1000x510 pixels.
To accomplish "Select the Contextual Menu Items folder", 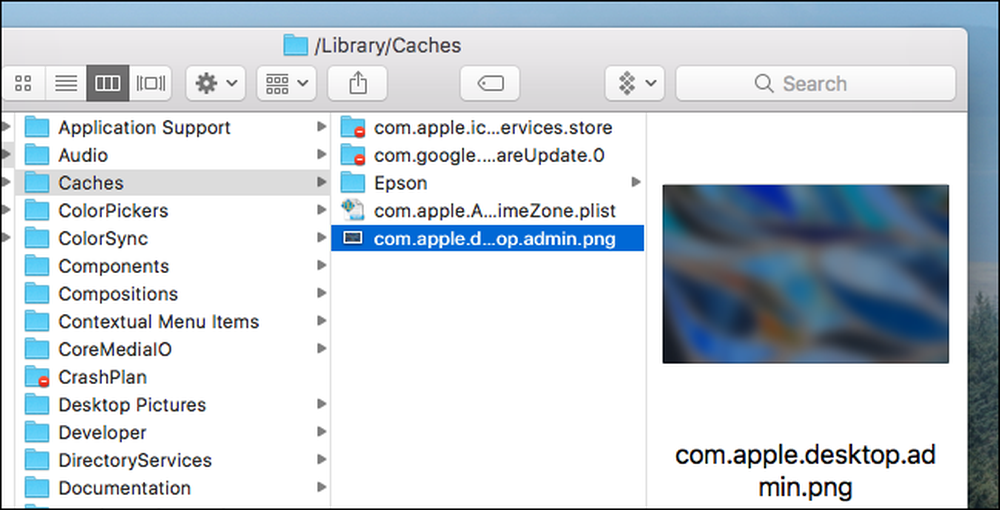I will tap(173, 321).
